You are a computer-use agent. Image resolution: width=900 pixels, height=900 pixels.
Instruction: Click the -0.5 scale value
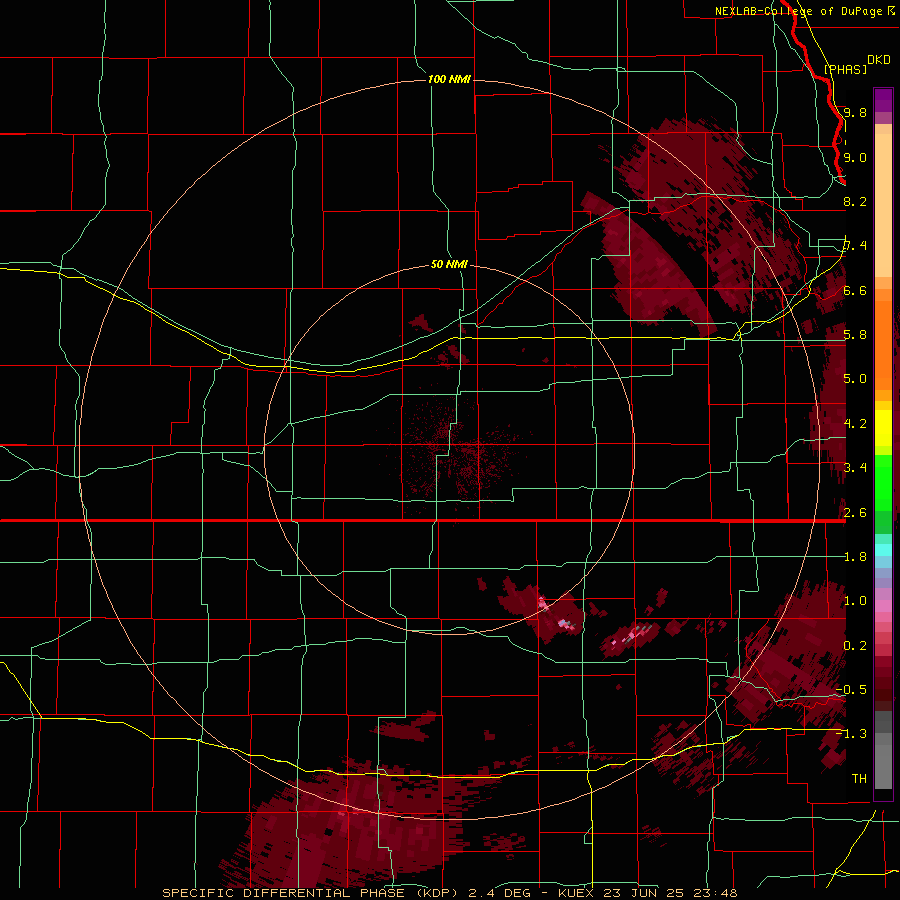[x=851, y=689]
